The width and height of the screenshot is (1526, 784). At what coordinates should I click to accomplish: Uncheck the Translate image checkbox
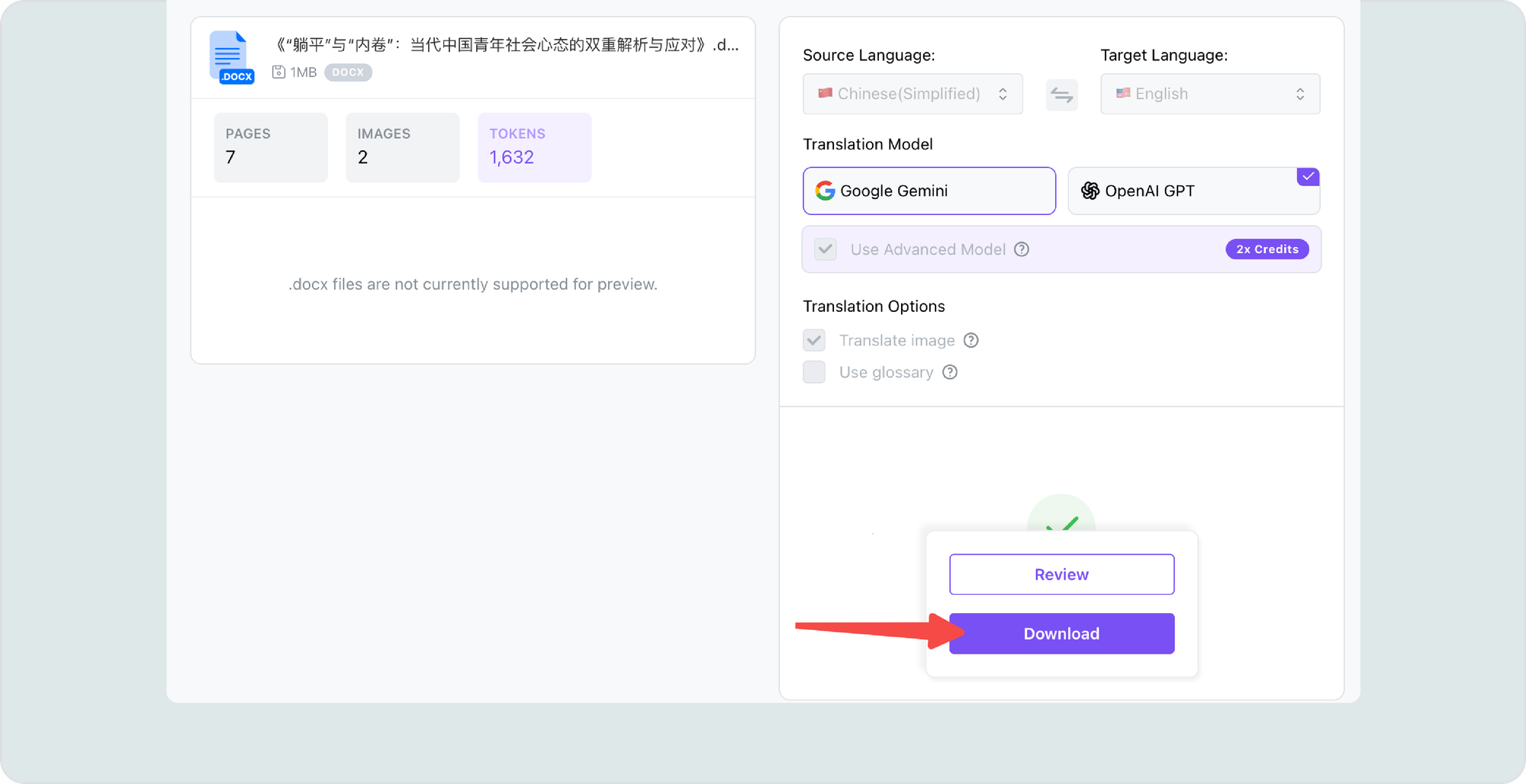point(814,340)
